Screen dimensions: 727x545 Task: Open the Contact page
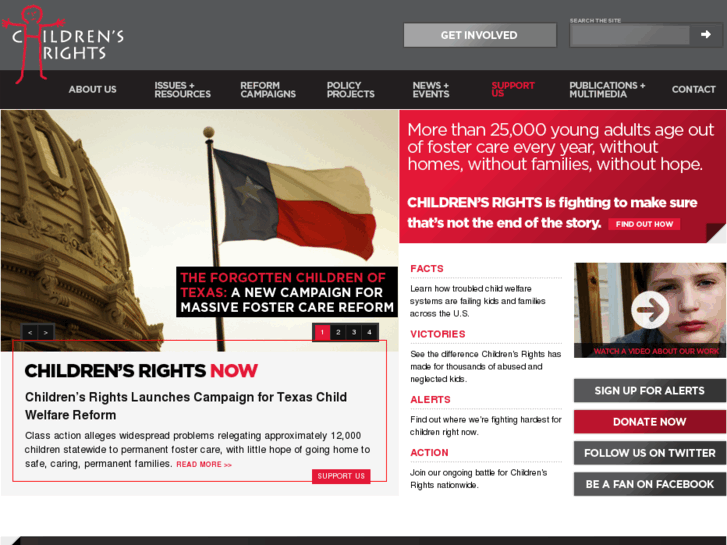pos(694,90)
